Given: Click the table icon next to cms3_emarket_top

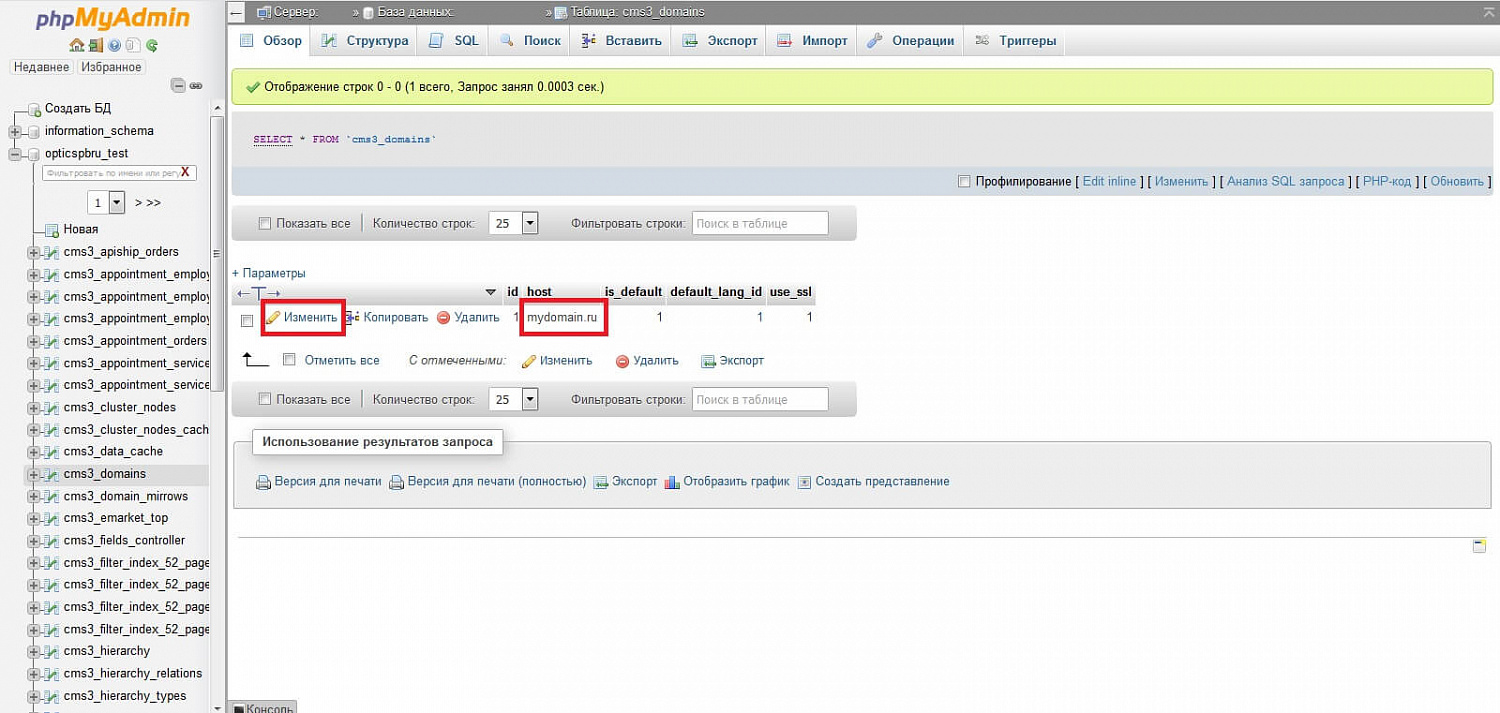Looking at the screenshot, I should tap(52, 518).
